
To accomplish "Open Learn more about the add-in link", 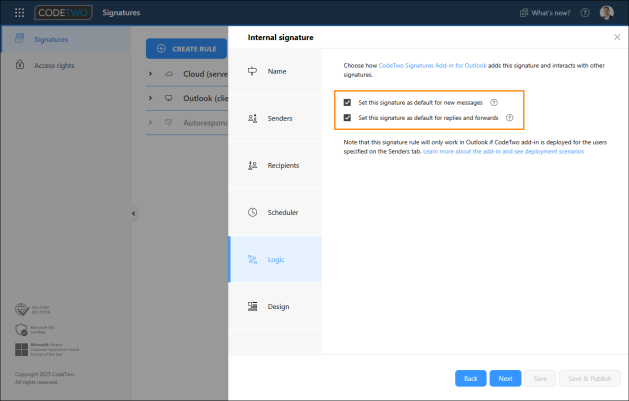I will pyautogui.click(x=503, y=152).
